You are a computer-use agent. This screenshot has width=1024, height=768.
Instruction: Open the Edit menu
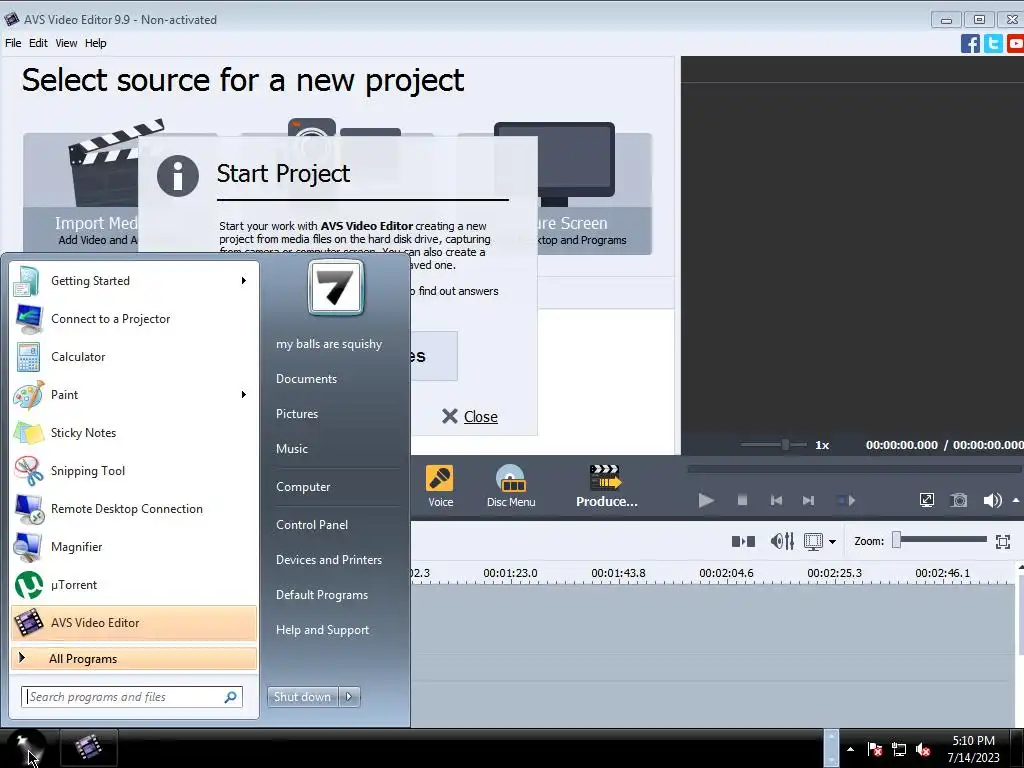(38, 43)
